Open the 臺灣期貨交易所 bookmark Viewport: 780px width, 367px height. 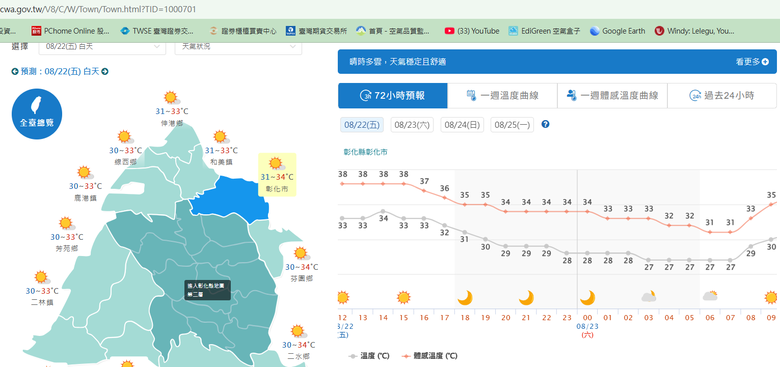click(316, 31)
